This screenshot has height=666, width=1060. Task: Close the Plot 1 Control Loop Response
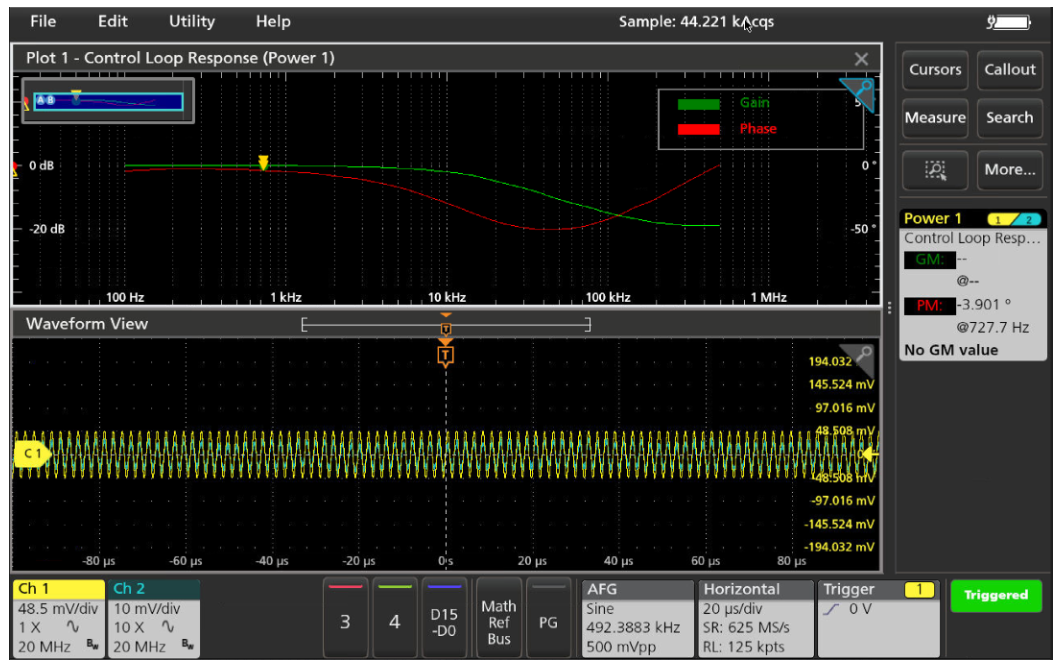(x=861, y=59)
